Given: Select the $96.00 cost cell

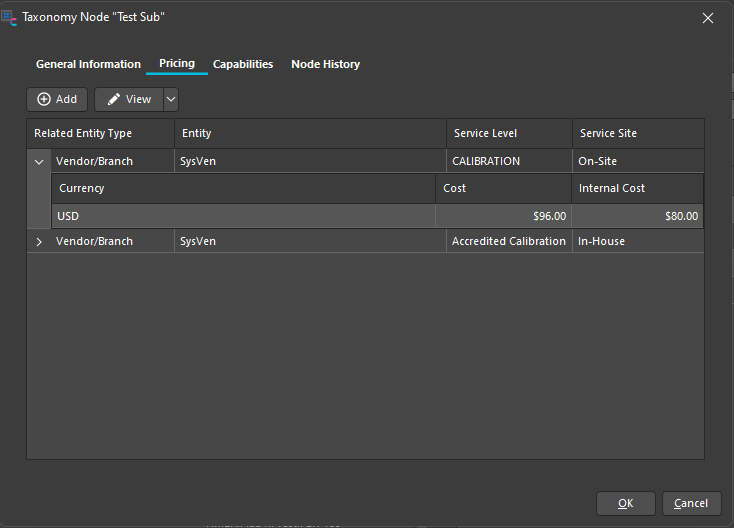Looking at the screenshot, I should [504, 215].
